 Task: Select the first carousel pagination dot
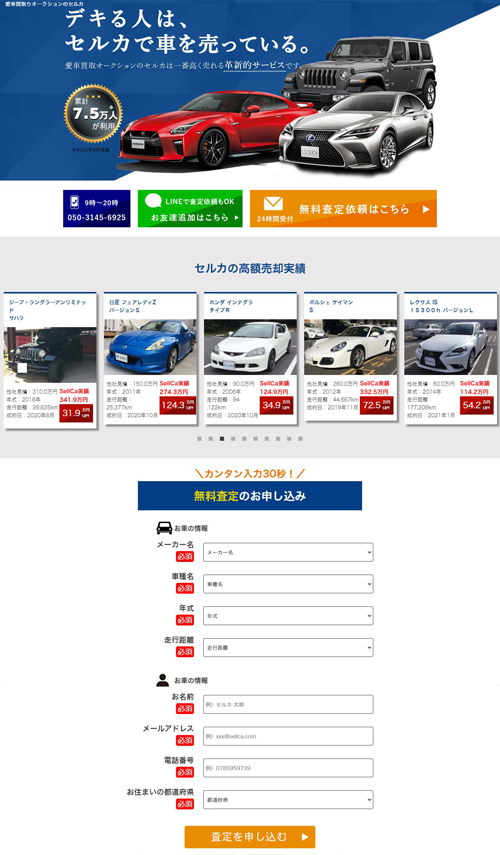(200, 438)
